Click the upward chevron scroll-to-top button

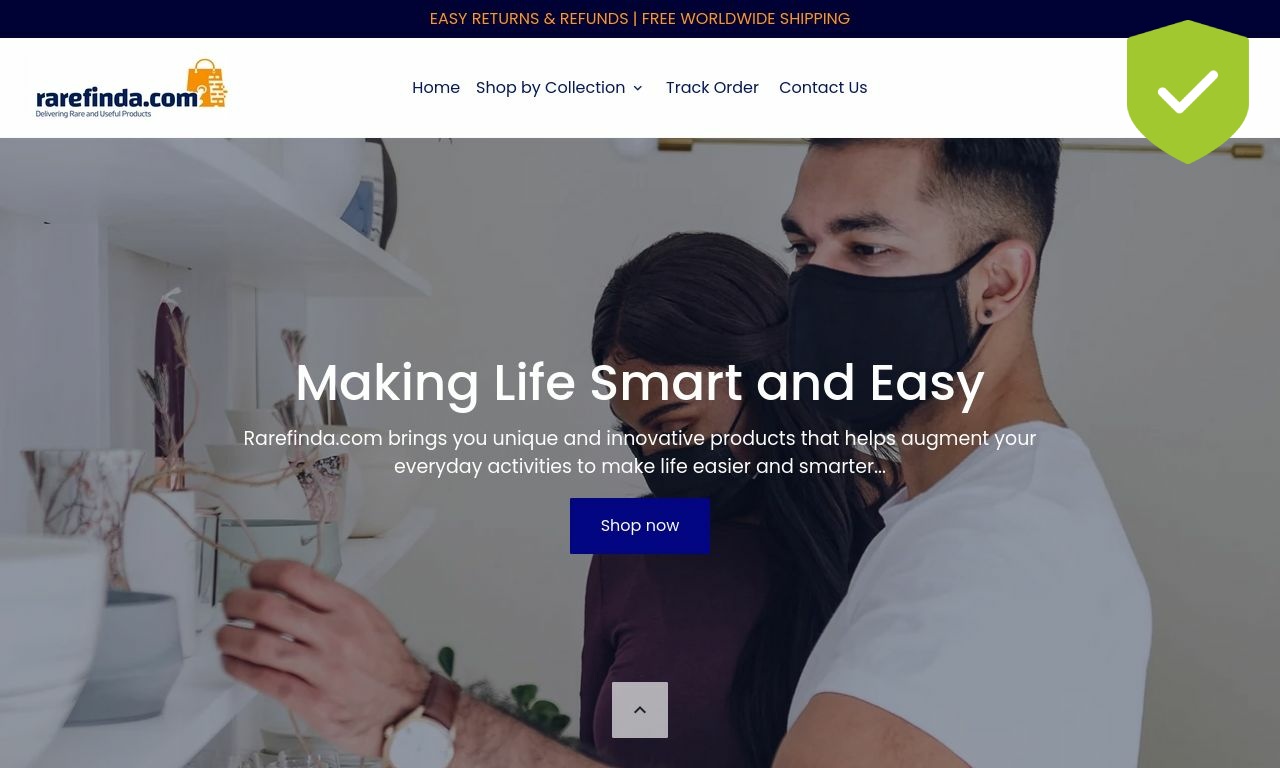[x=640, y=710]
